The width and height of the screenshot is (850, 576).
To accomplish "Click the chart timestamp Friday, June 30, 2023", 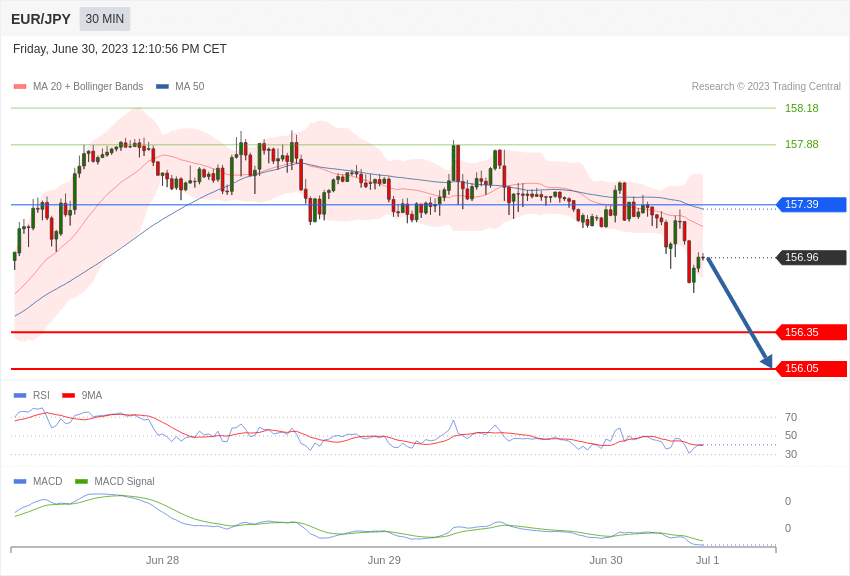I will click(120, 49).
